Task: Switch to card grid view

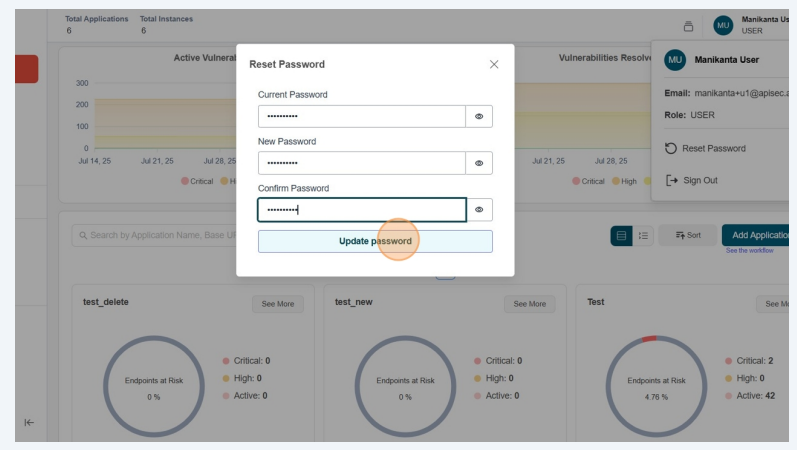Action: 621,236
